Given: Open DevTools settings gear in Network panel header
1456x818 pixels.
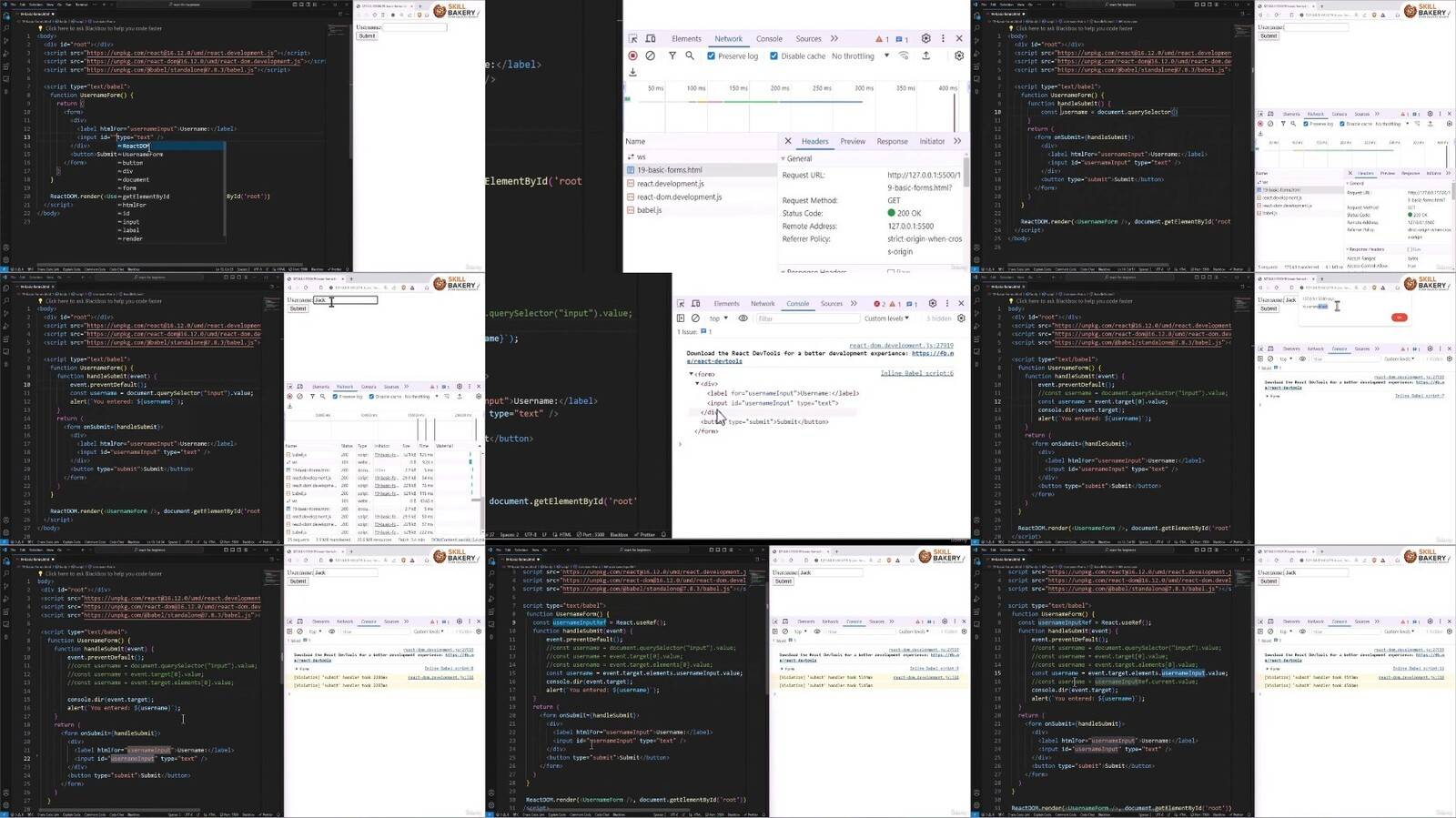Looking at the screenshot, I should tap(926, 39).
